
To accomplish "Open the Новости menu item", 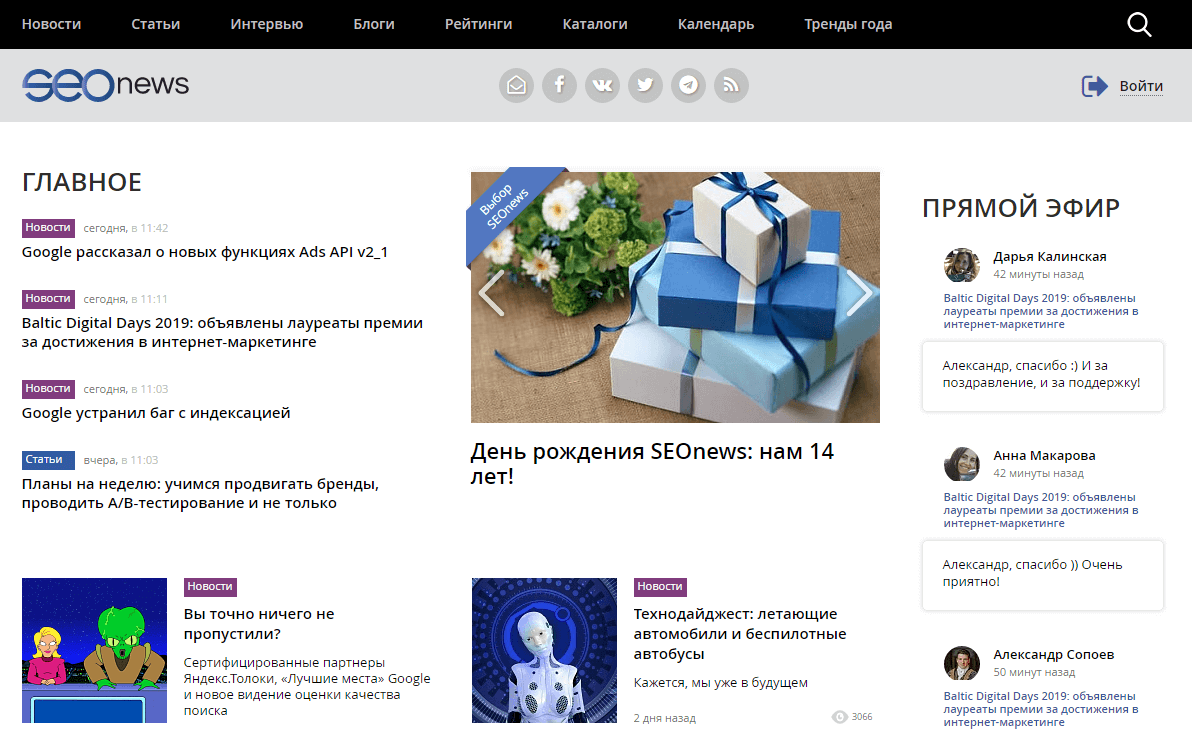I will [51, 24].
